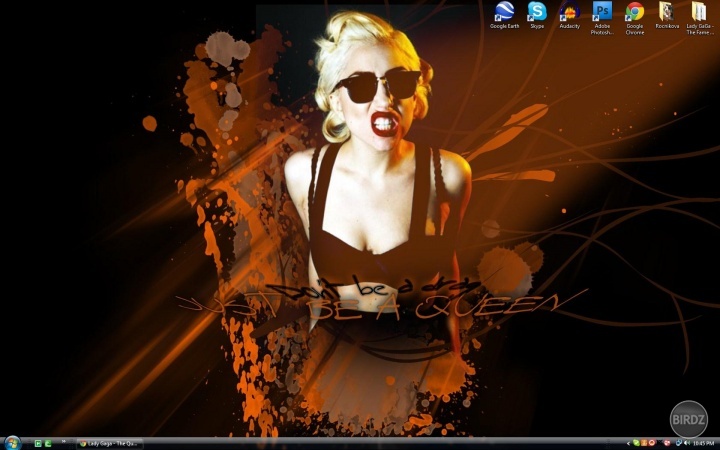This screenshot has width=720, height=450.
Task: Switch to Lady Gaga Chrome taskbar window
Action: click(x=110, y=444)
